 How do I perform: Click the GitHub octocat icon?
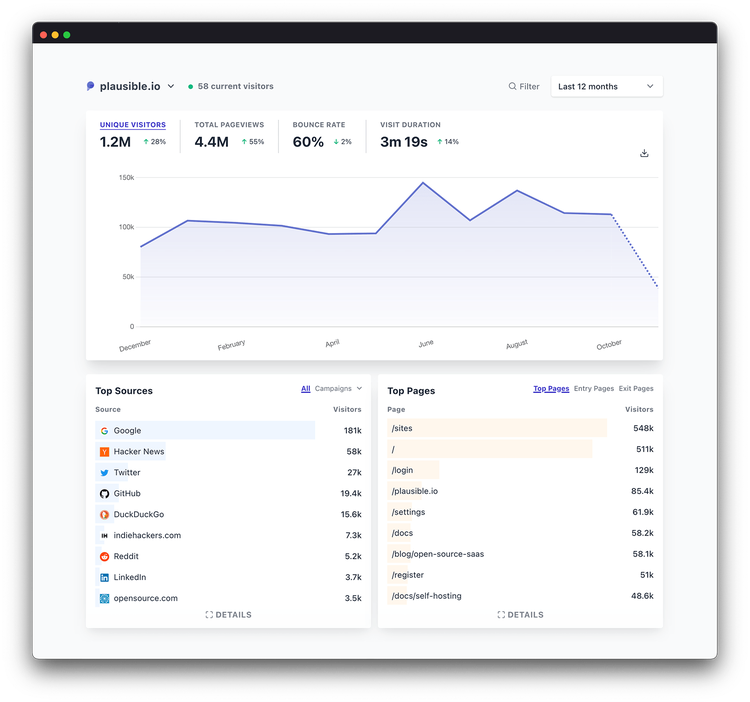click(104, 494)
